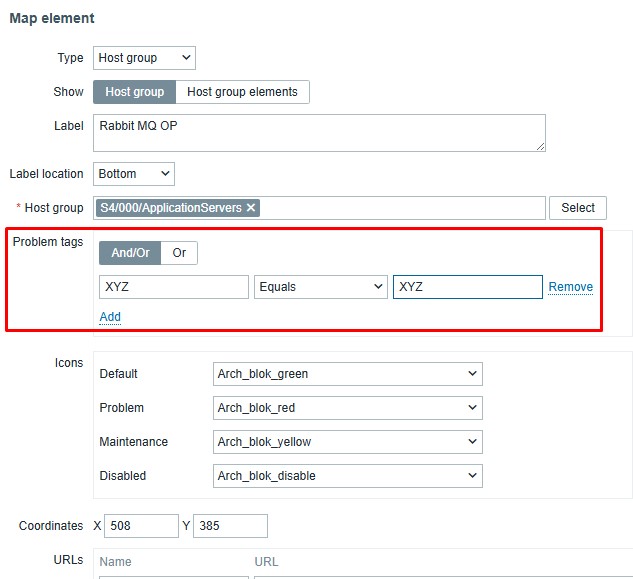Viewport: 633px width, 579px height.
Task: Choose Or problem tag evaluation
Action: point(179,253)
